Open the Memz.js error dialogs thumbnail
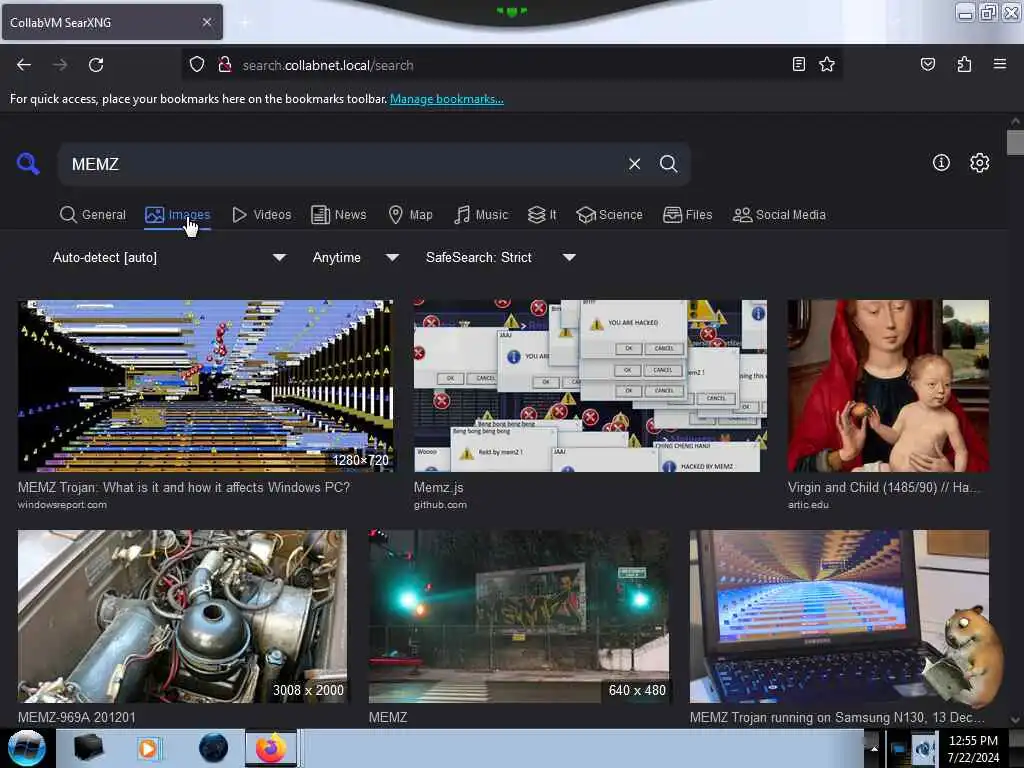 click(x=590, y=386)
